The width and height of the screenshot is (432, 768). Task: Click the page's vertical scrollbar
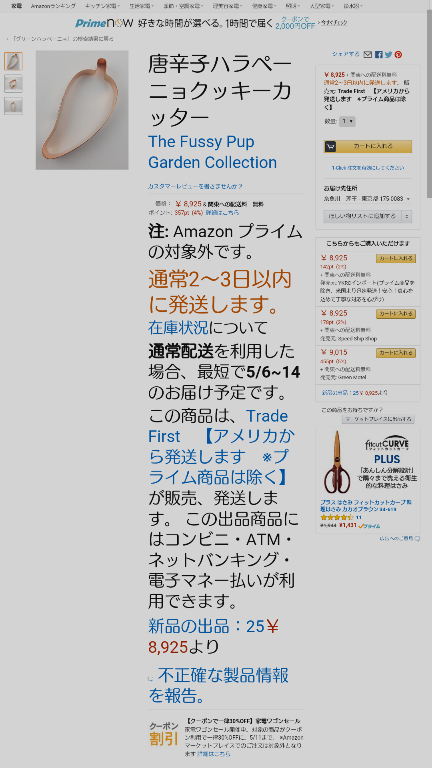tap(429, 98)
